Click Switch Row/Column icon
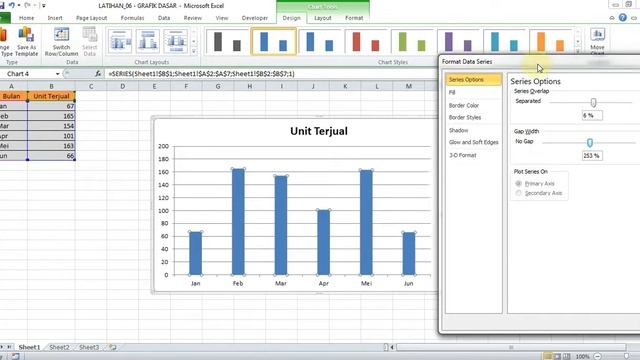 tap(61, 41)
